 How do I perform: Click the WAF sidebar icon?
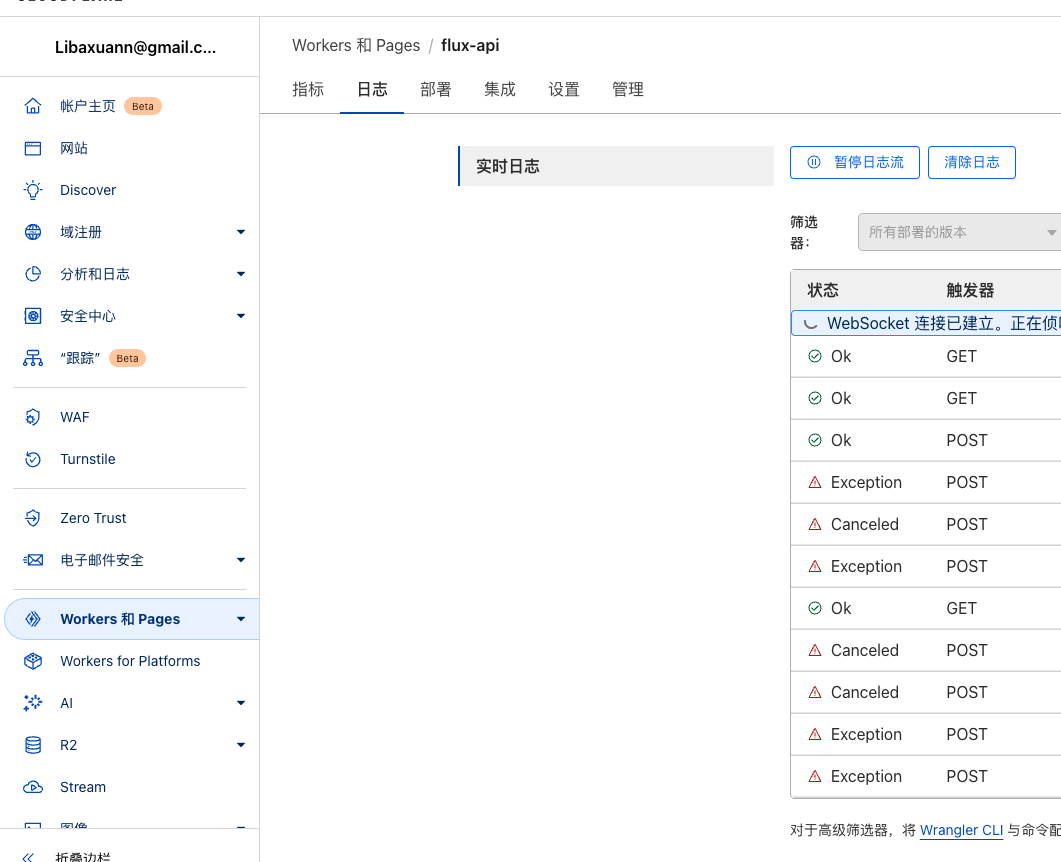click(x=33, y=417)
